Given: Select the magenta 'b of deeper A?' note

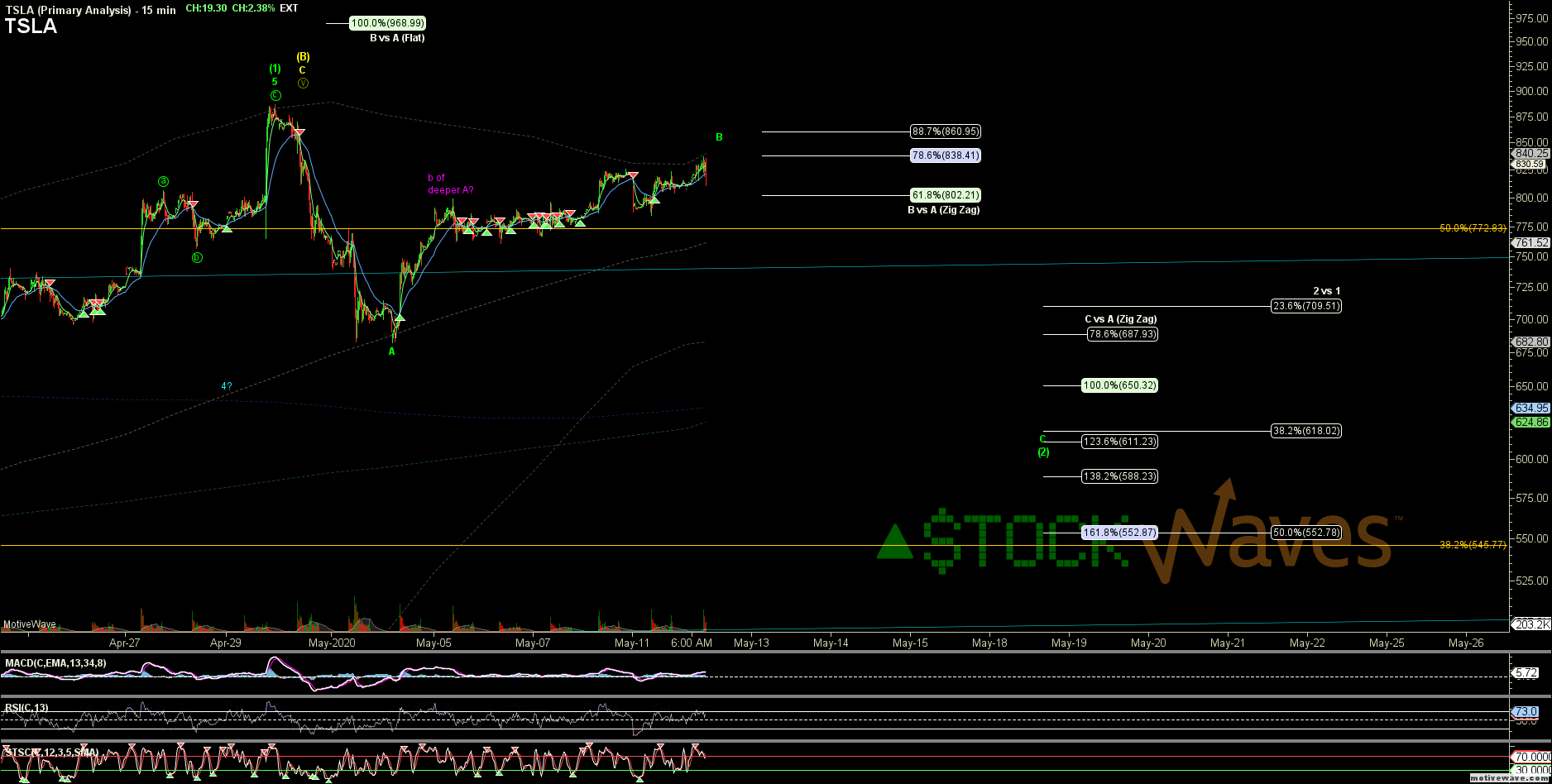Looking at the screenshot, I should pyautogui.click(x=451, y=184).
